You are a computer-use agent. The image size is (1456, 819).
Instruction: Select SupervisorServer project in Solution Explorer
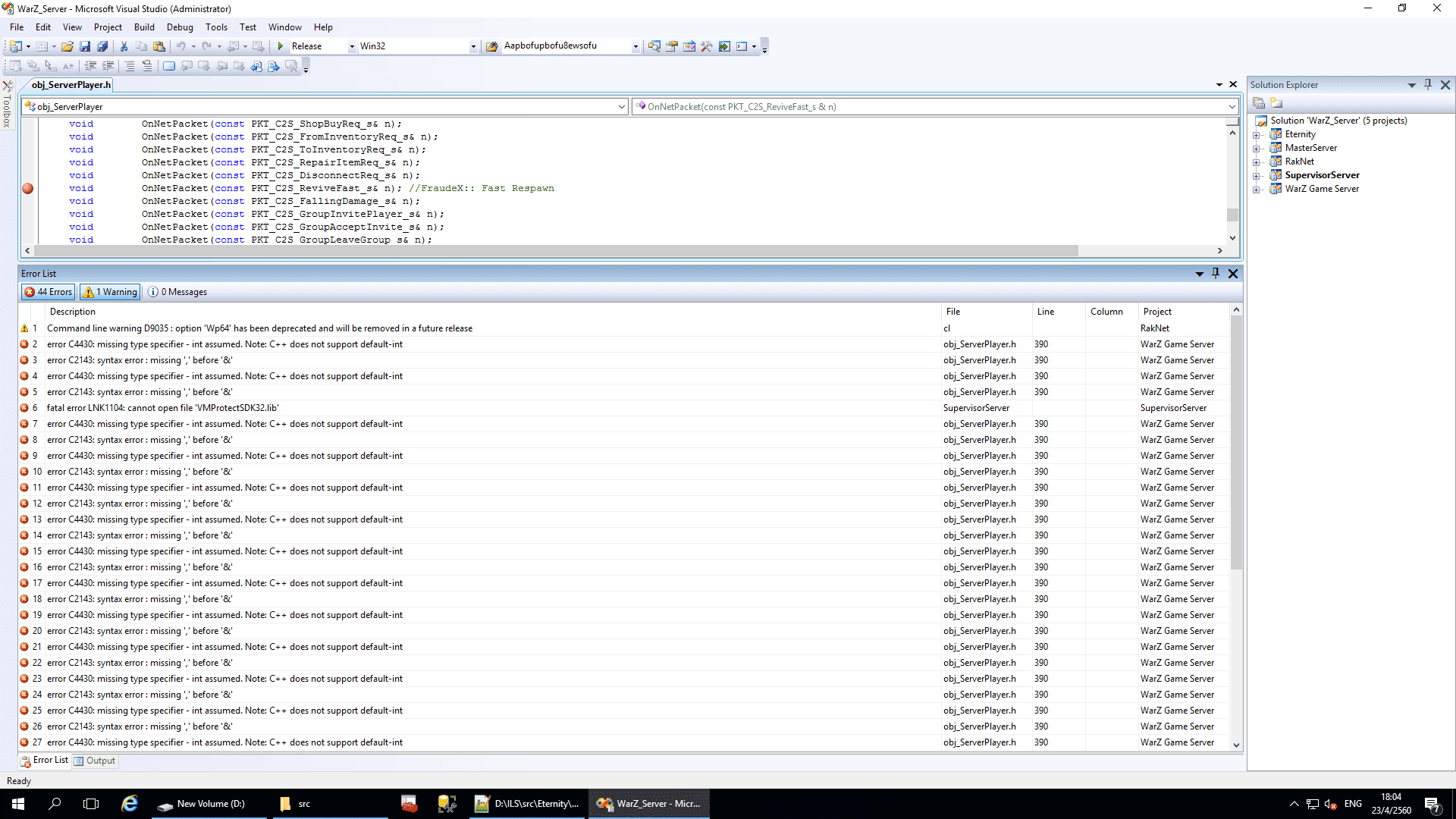(1322, 174)
